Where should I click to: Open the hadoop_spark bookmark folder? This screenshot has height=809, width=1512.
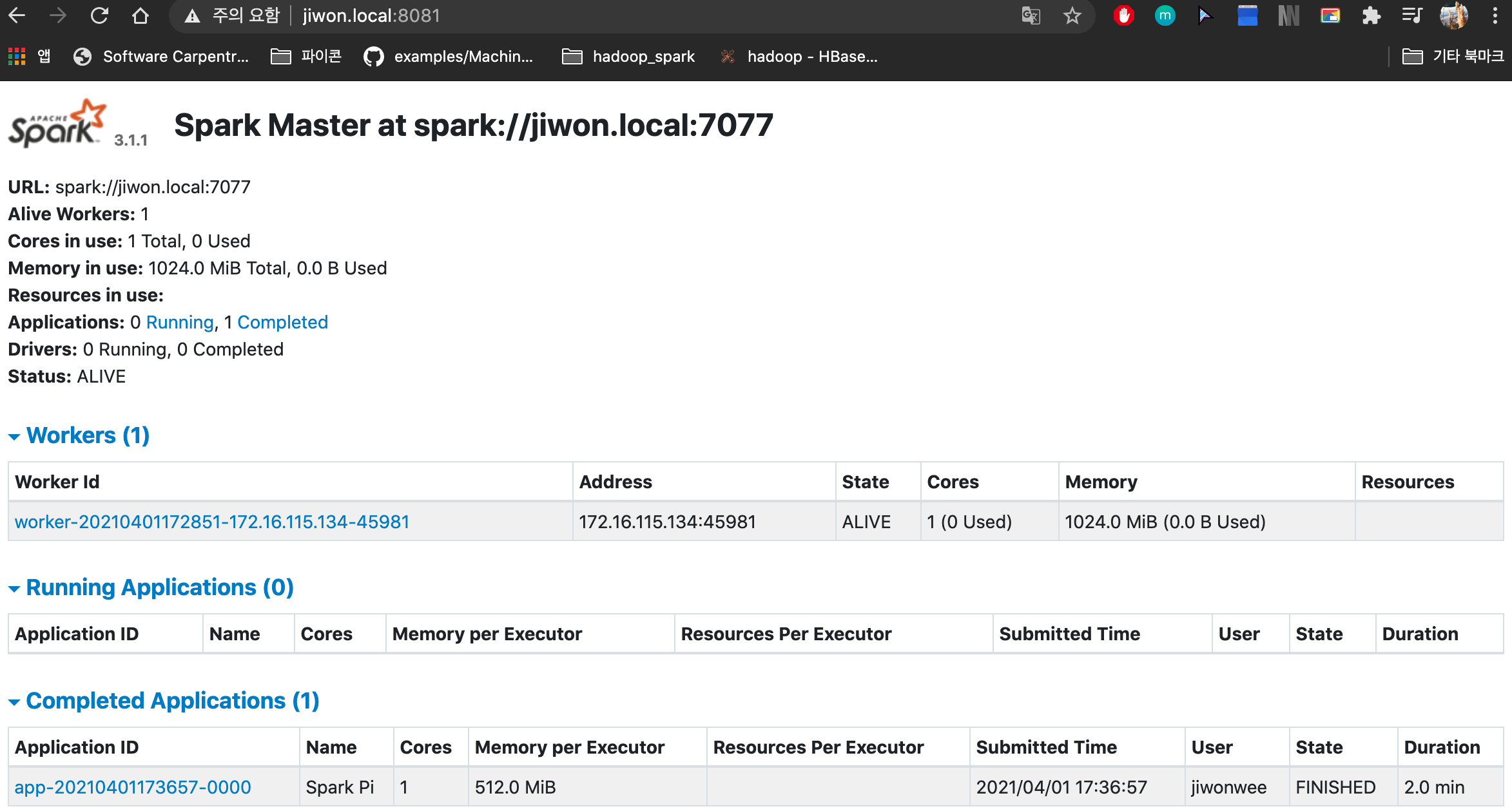tap(628, 57)
